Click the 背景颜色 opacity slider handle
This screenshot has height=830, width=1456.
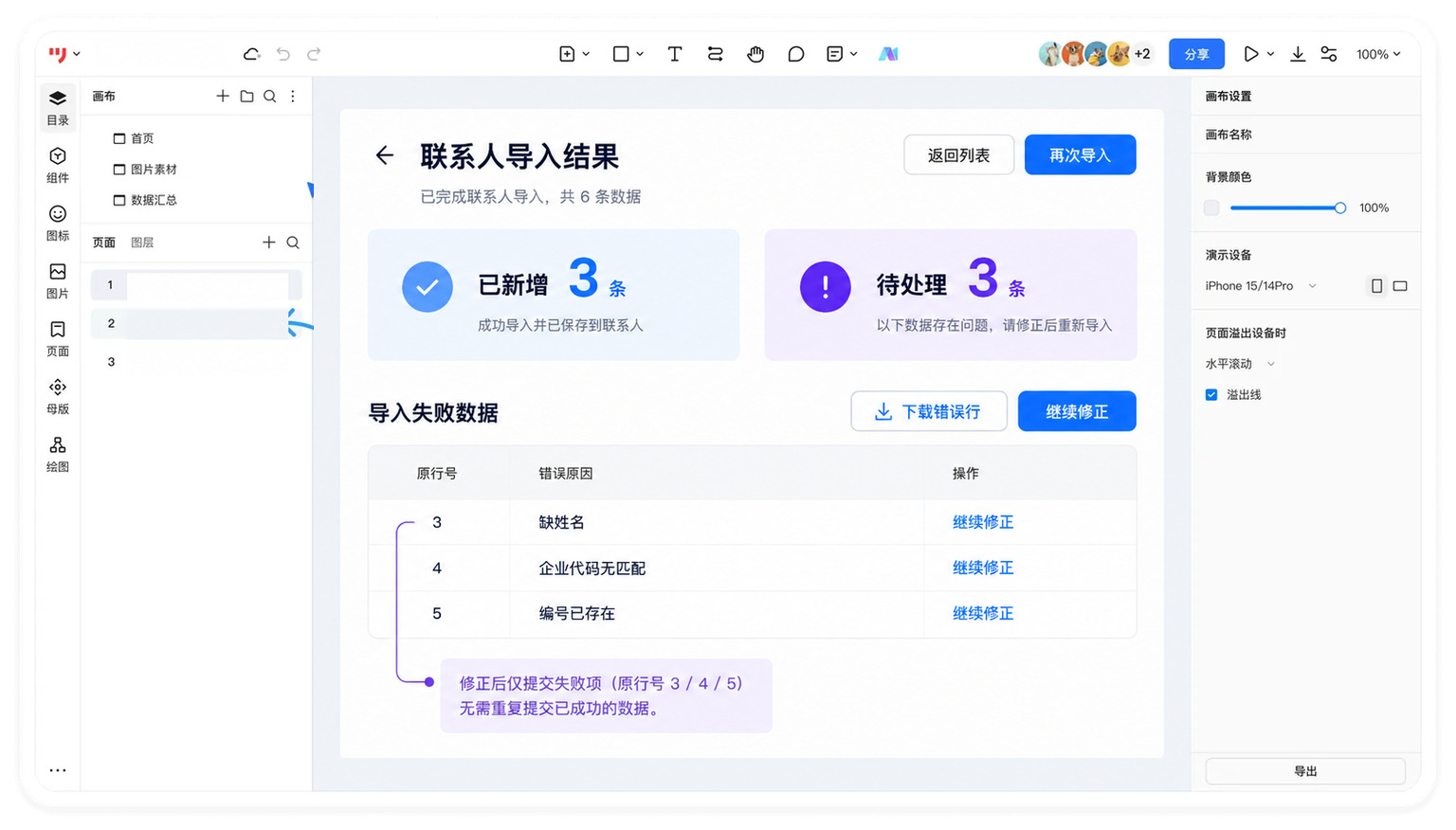pos(1339,207)
